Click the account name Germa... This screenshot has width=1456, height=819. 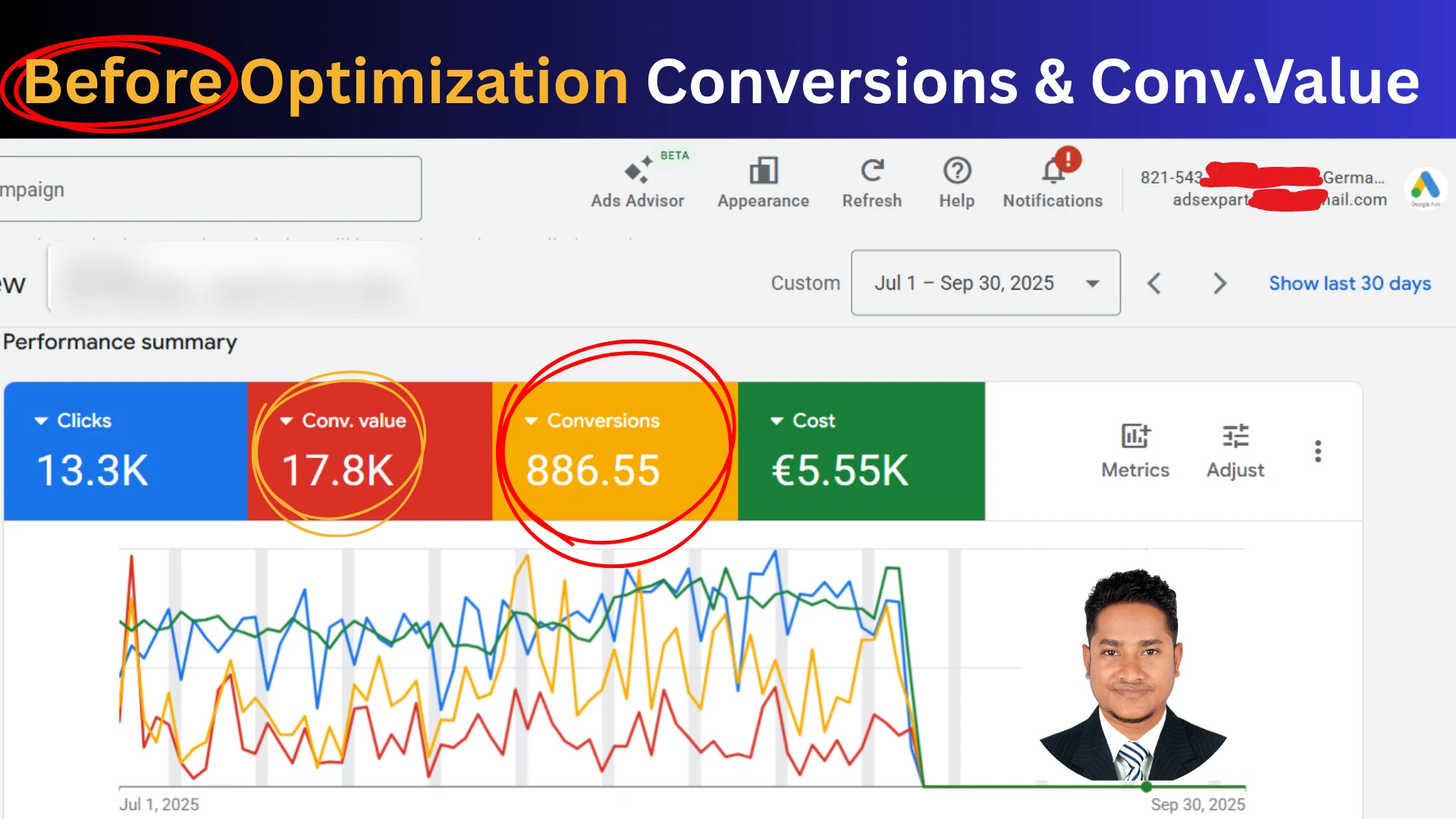[x=1354, y=177]
